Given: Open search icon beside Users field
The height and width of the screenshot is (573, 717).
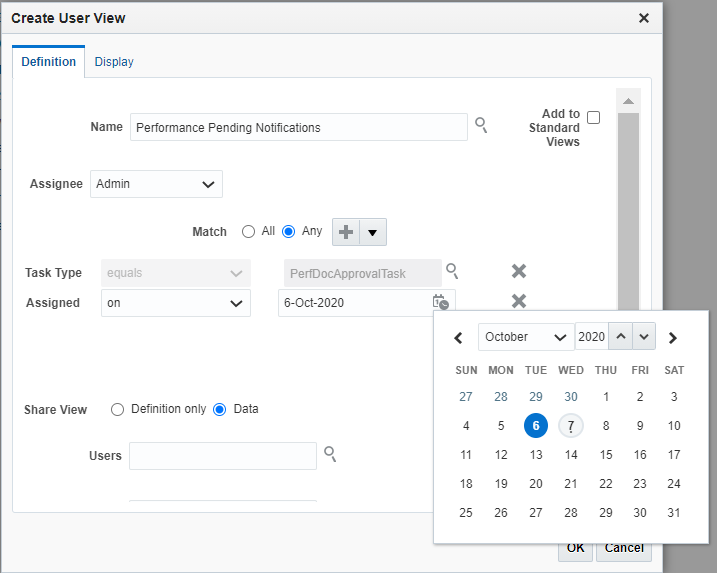Looking at the screenshot, I should pyautogui.click(x=330, y=454).
